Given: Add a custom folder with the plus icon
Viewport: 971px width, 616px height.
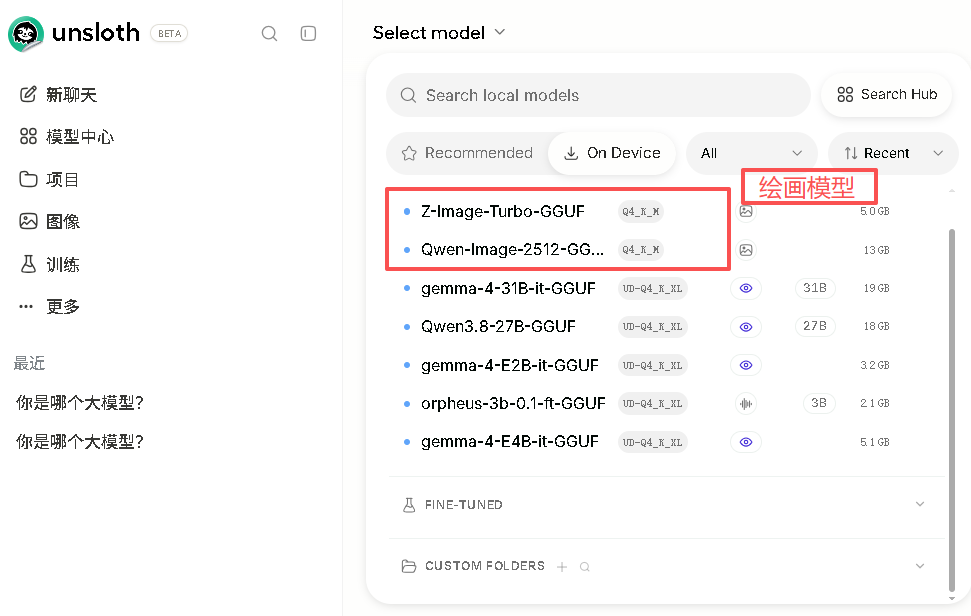Looking at the screenshot, I should [562, 567].
